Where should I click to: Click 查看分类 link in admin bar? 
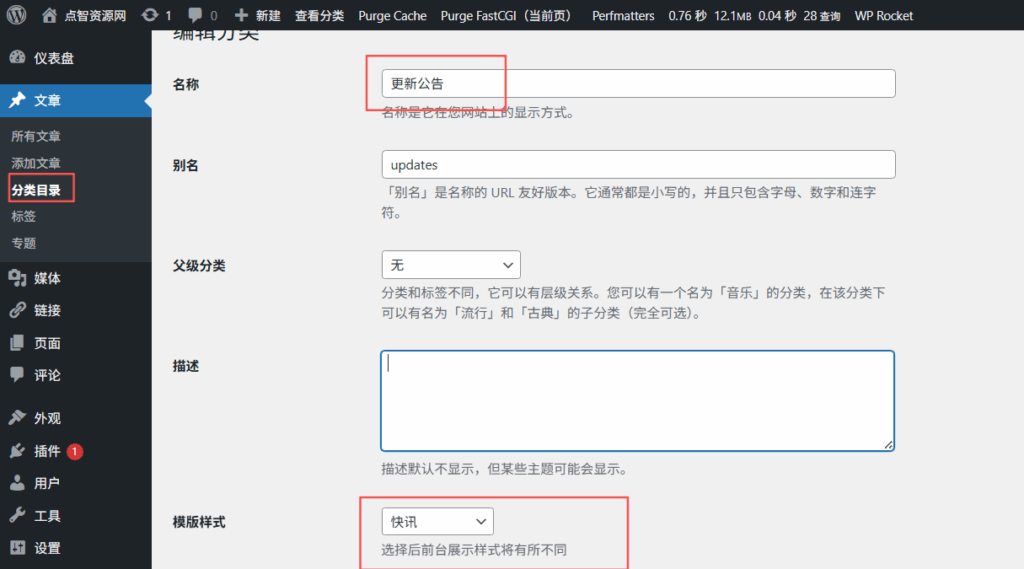(319, 15)
